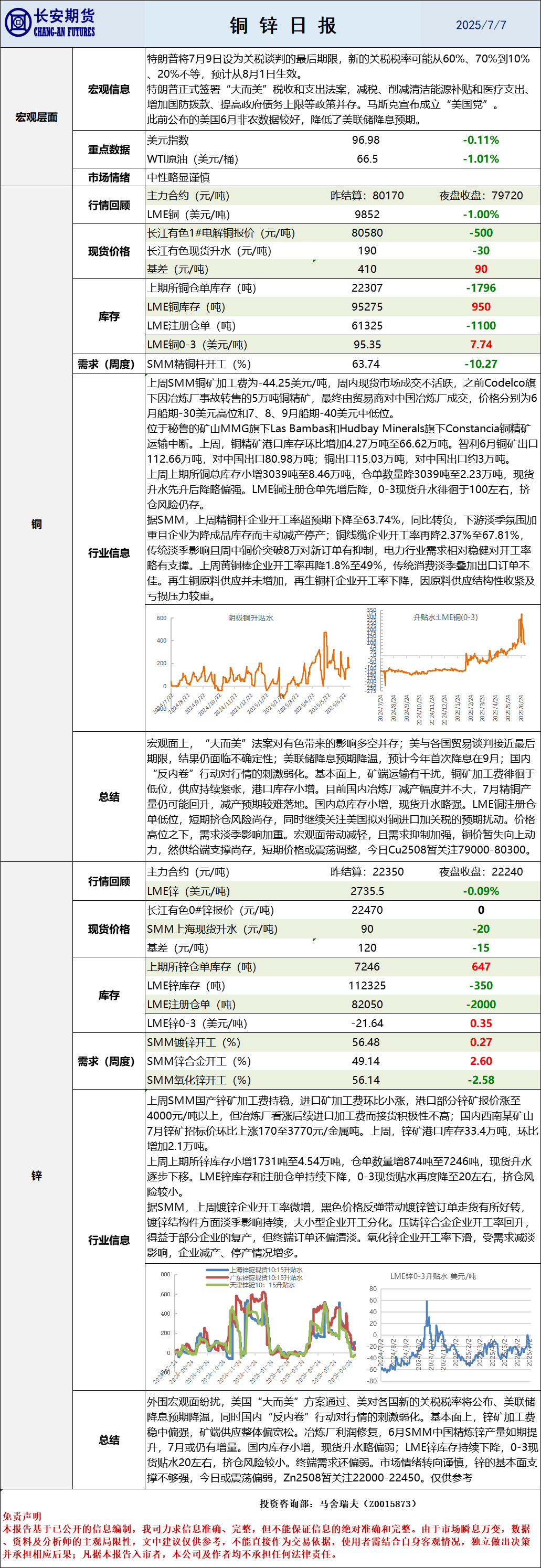Viewport: 541px width, 1568px height.
Task: Click the 铜 section label
Action: click(37, 524)
